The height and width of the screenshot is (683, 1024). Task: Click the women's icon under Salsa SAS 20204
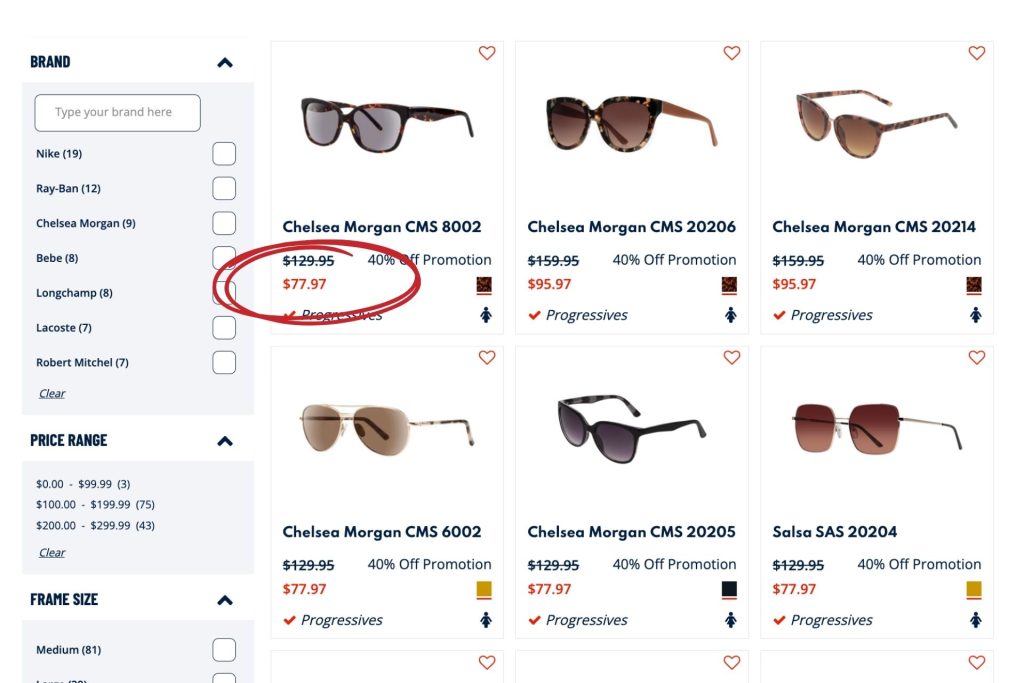click(976, 620)
